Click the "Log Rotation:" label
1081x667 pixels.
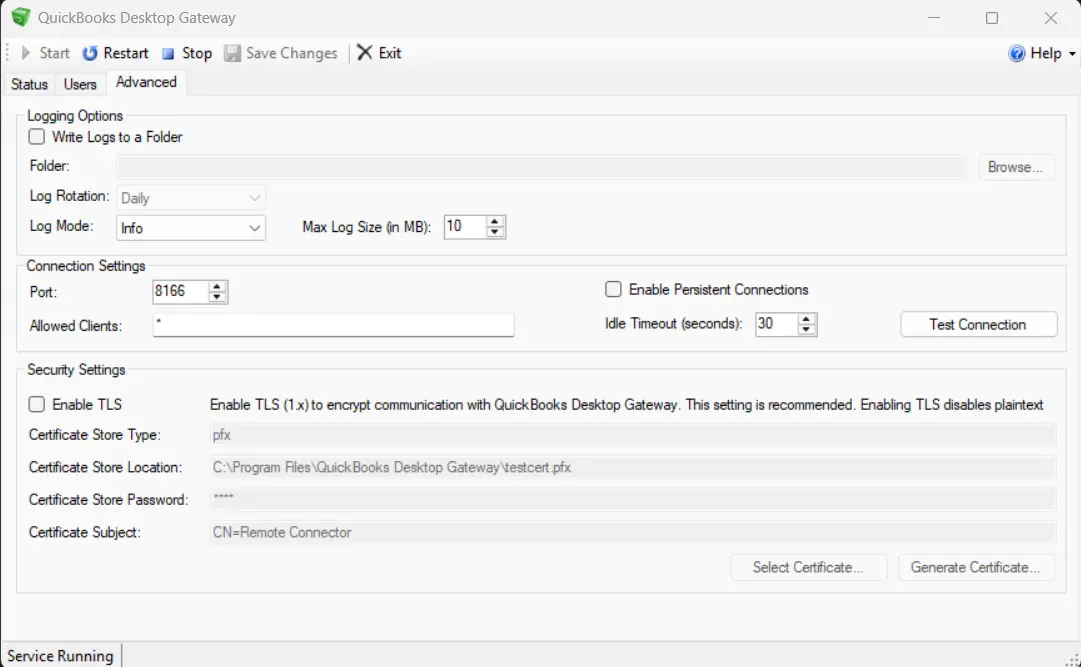69,196
